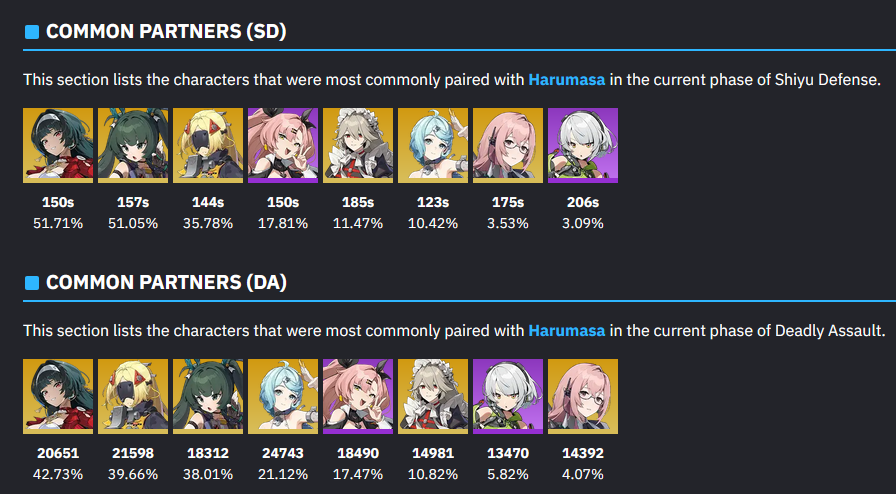Image resolution: width=896 pixels, height=494 pixels.
Task: Follow the Harumasa link in Shiyu Defense description
Action: click(567, 79)
